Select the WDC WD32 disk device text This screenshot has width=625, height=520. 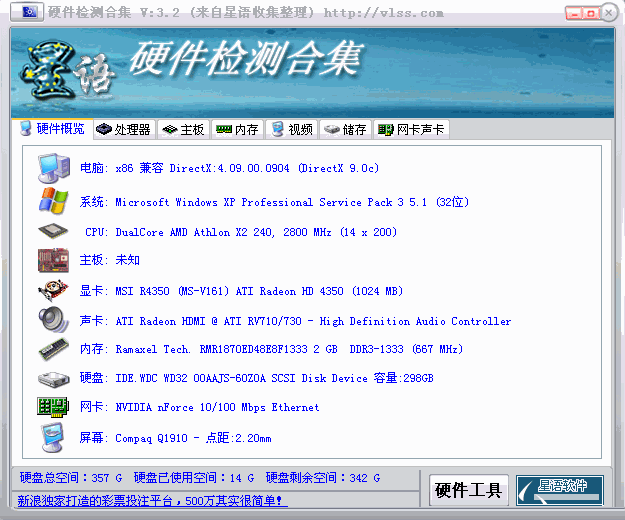click(257, 378)
